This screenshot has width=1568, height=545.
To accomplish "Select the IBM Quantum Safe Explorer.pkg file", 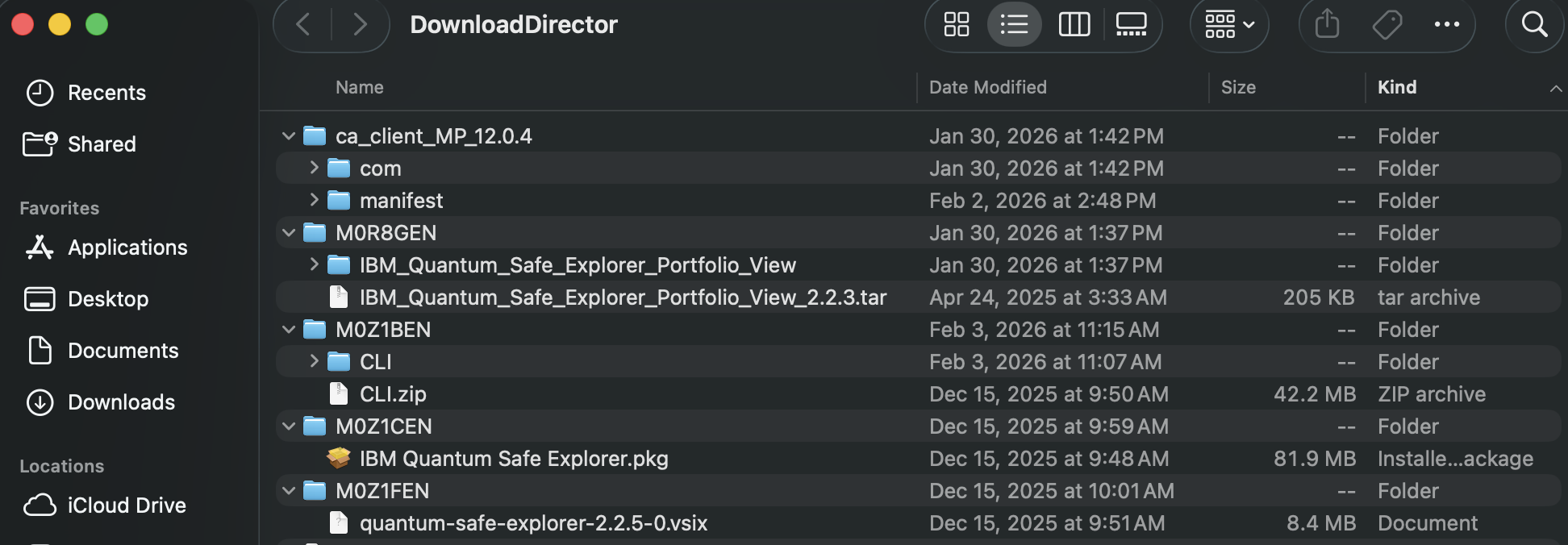I will pos(513,459).
